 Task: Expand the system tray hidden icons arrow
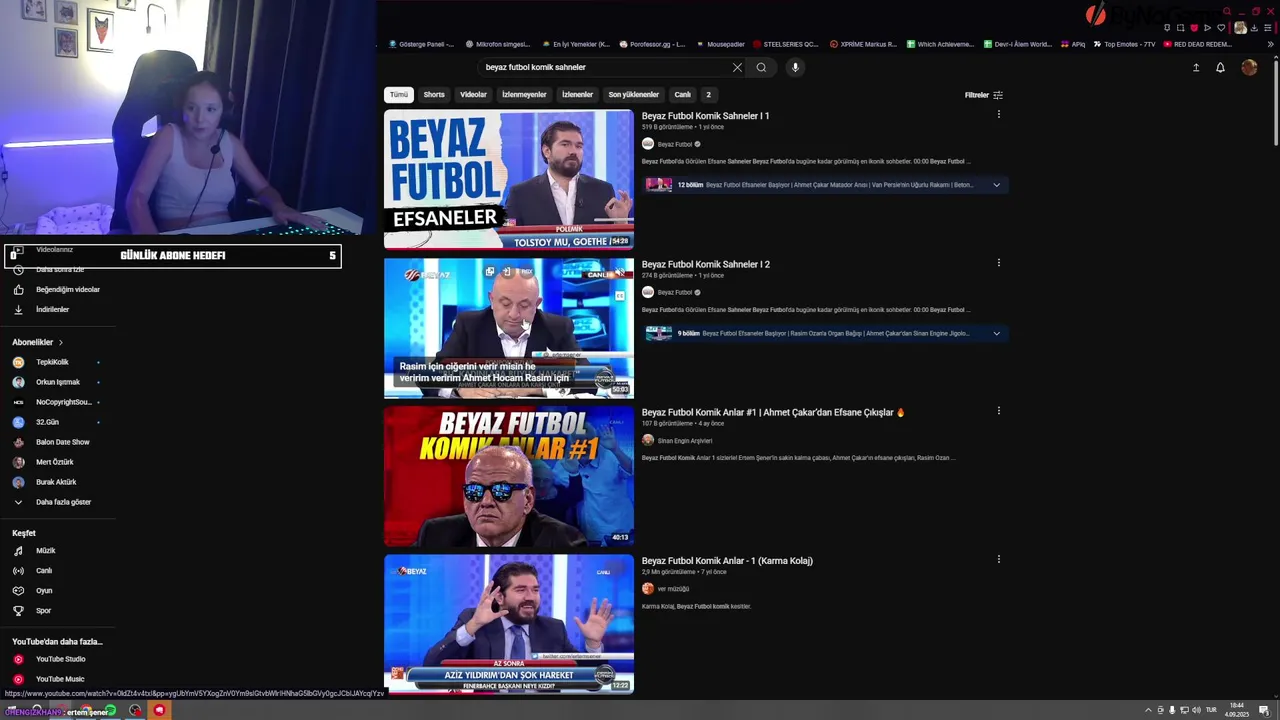(1148, 710)
